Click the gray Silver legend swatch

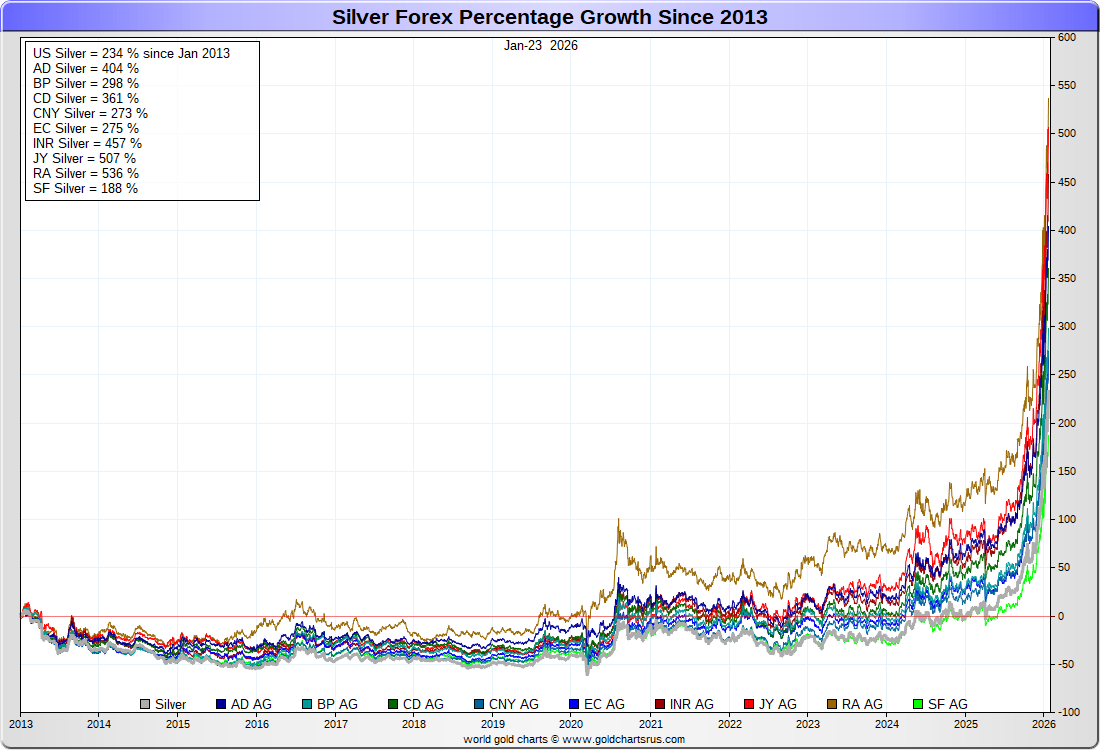click(x=145, y=705)
